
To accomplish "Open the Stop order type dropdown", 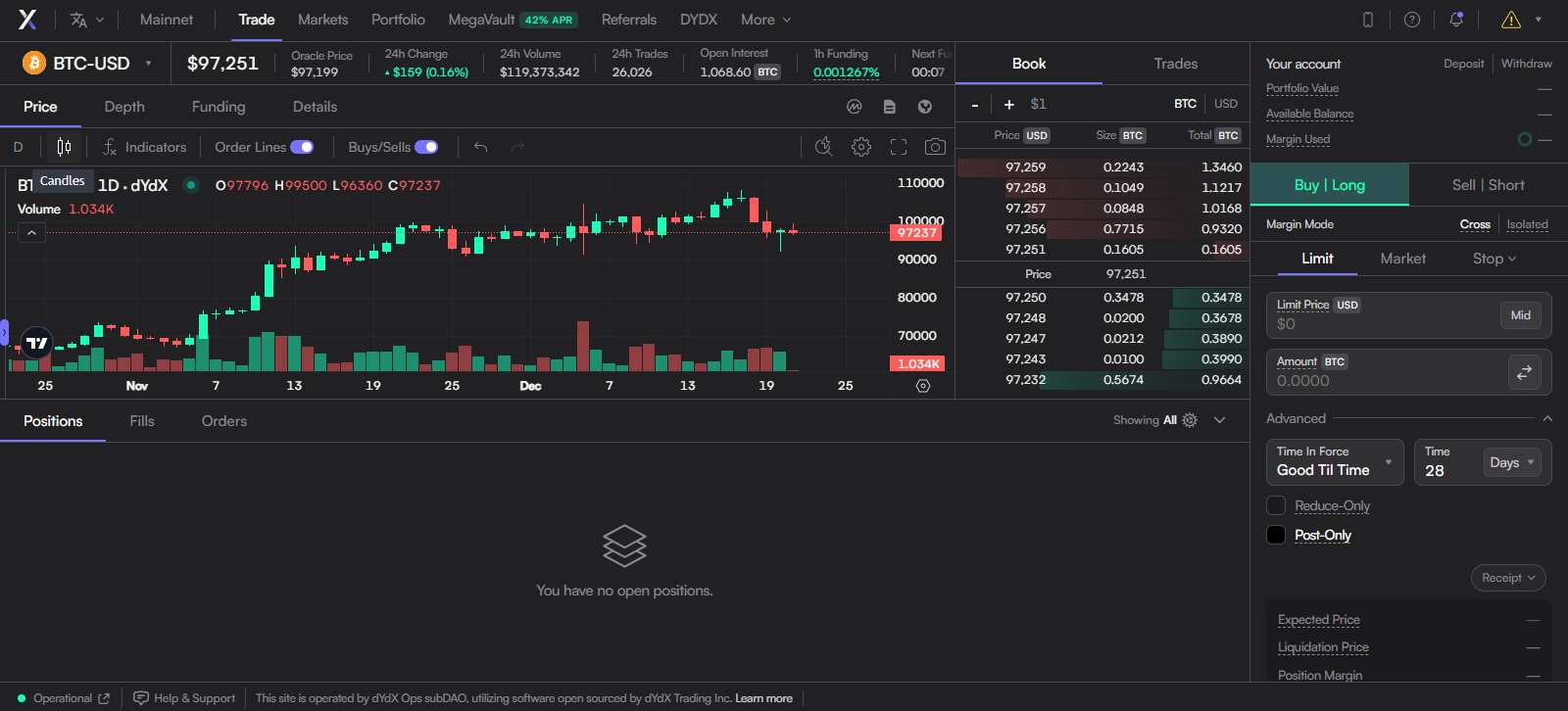I will [x=1494, y=259].
